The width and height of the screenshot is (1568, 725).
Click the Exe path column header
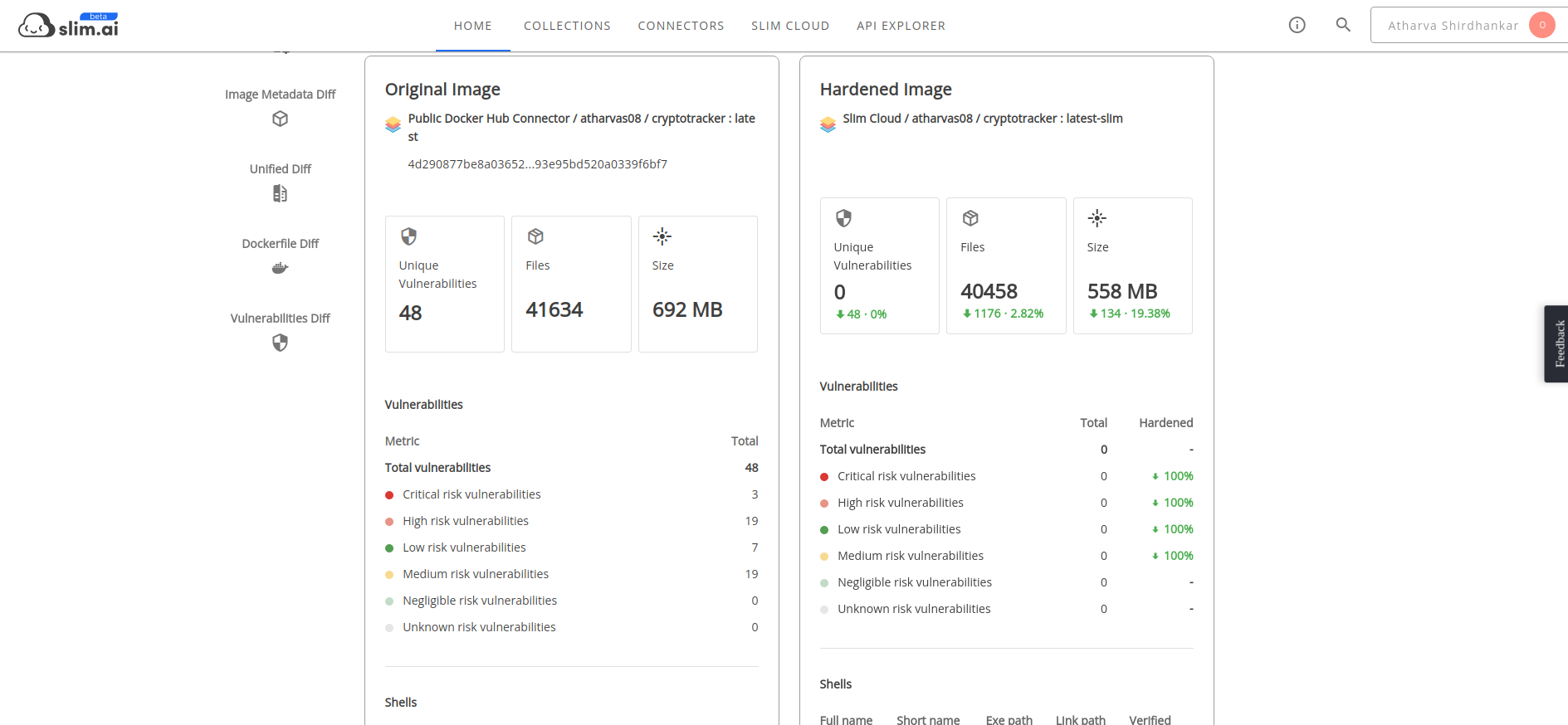1009,720
